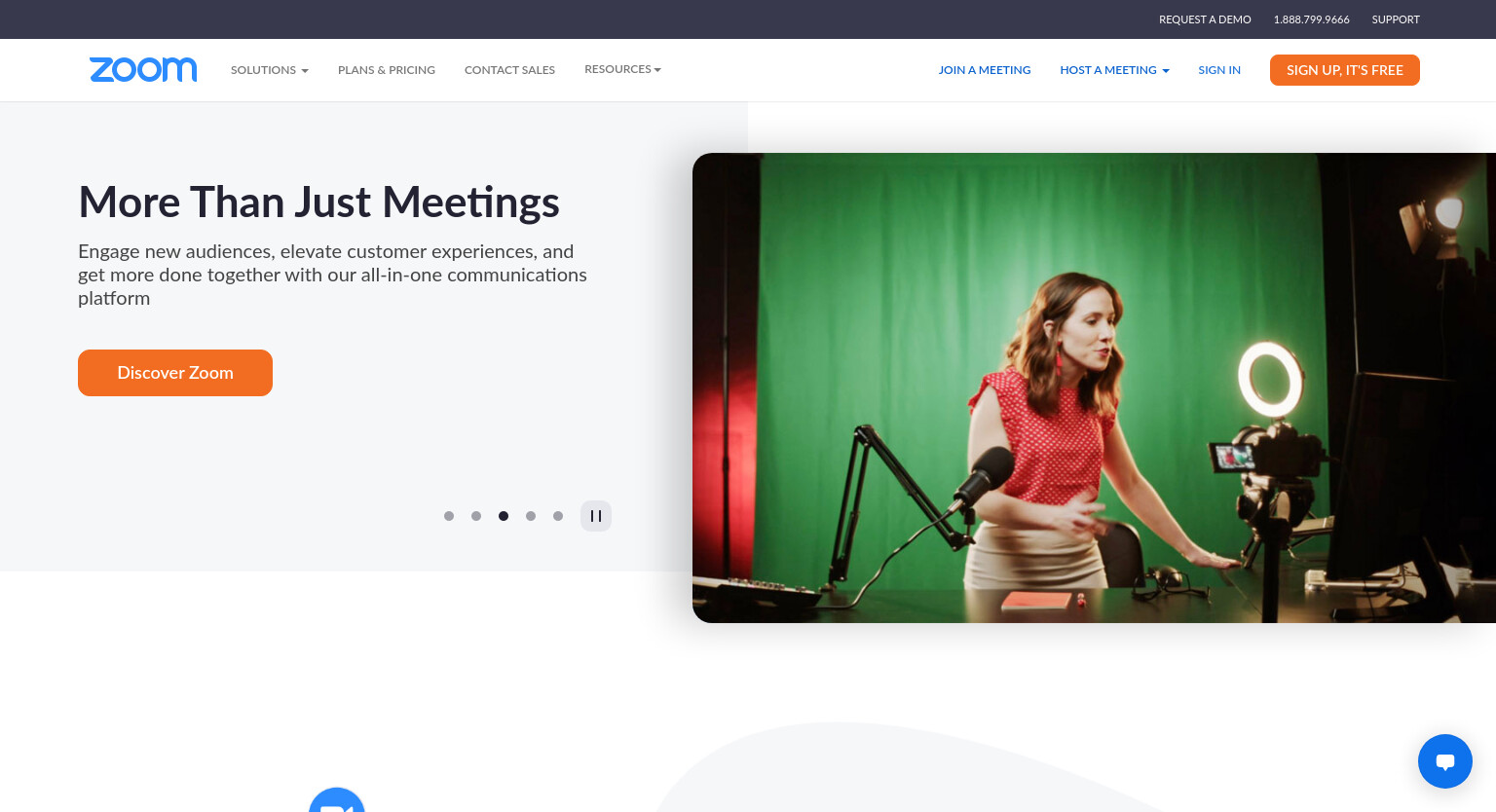Expand the Resources dropdown menu
Screen dimensions: 1496x812
tap(622, 69)
